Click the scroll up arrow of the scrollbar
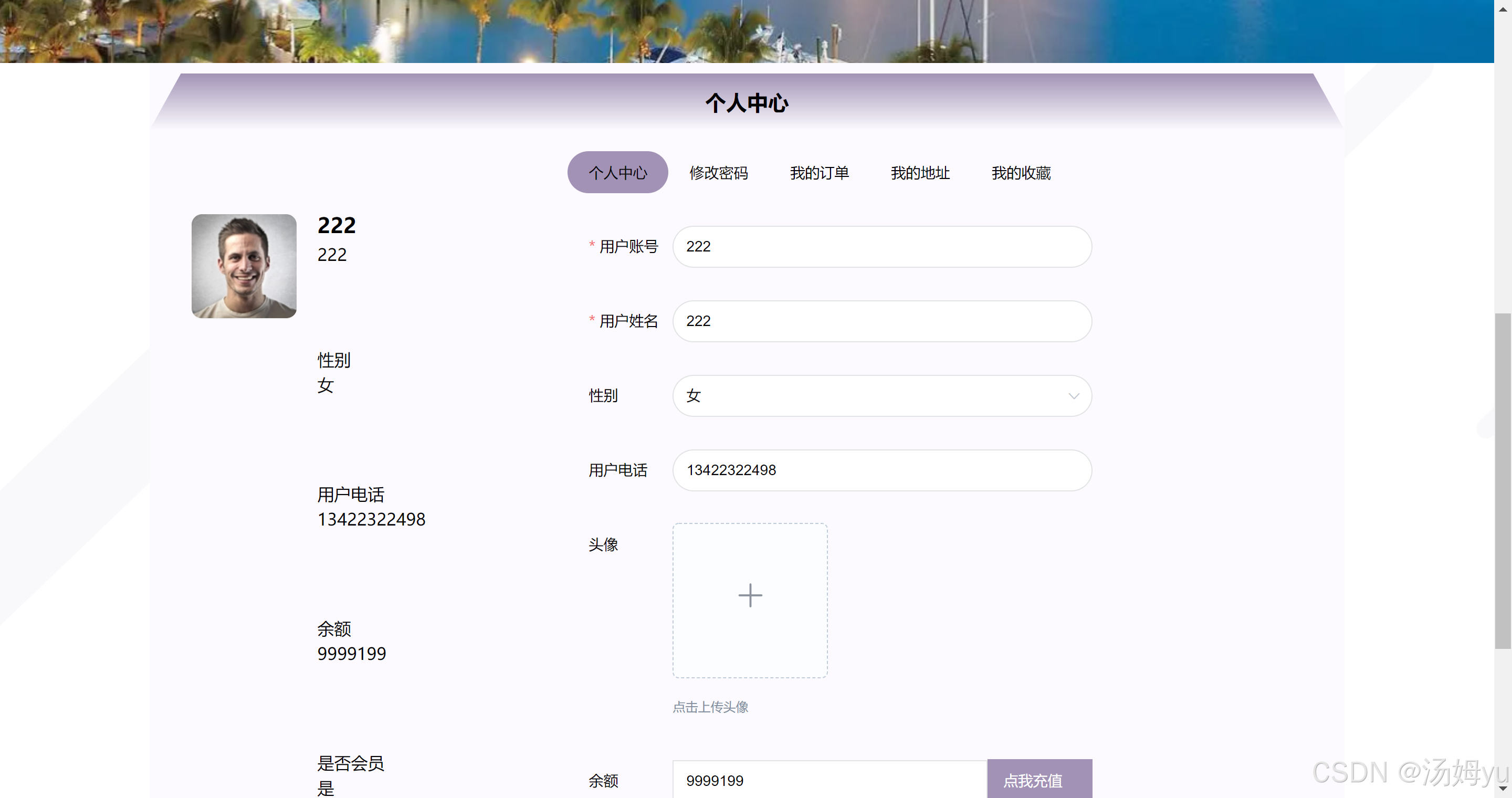Image resolution: width=1512 pixels, height=798 pixels. 1503,8
